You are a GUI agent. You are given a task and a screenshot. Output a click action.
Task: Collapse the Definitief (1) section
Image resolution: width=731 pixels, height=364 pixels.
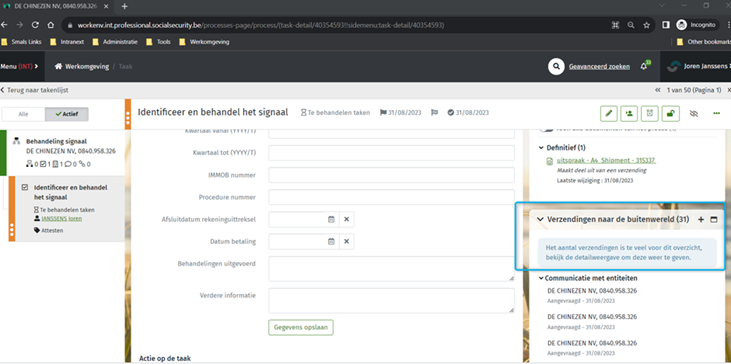click(541, 148)
